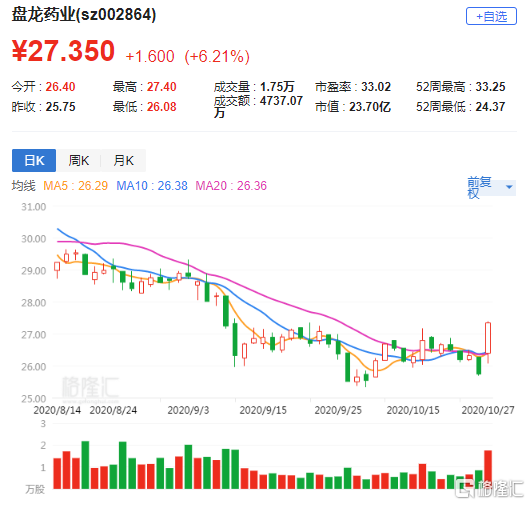Click the last tall red candlestick
The height and width of the screenshot is (505, 530).
tap(488, 338)
